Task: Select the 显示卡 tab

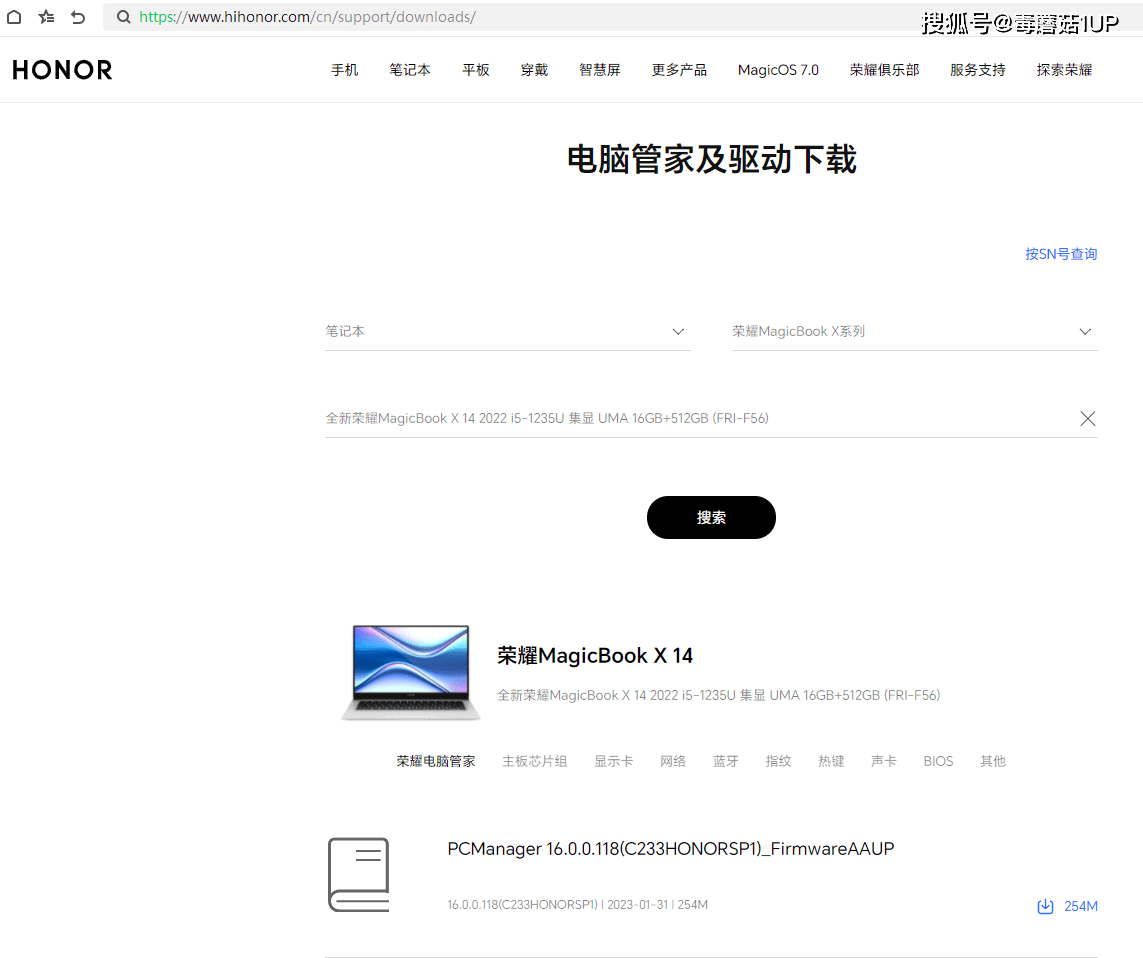Action: (x=614, y=761)
